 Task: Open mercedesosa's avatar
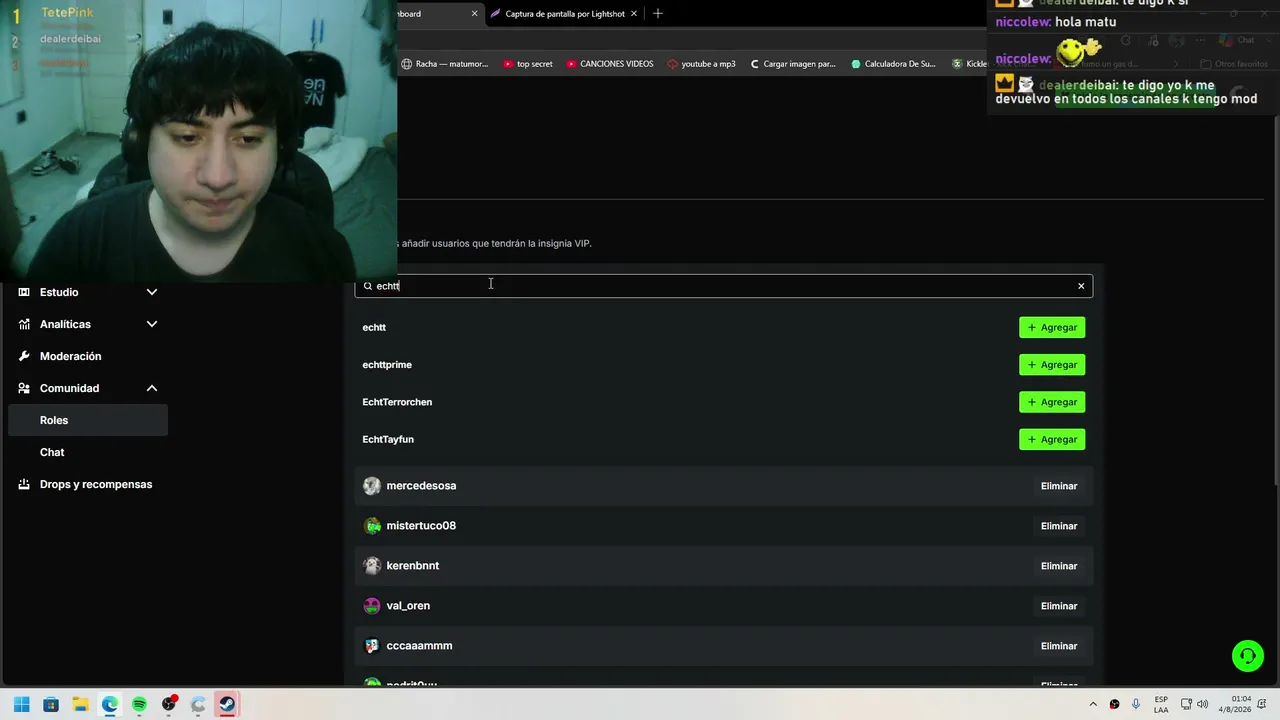point(372,486)
